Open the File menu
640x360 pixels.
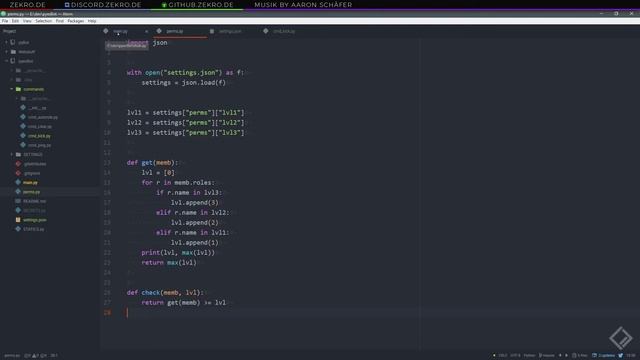click(5, 21)
